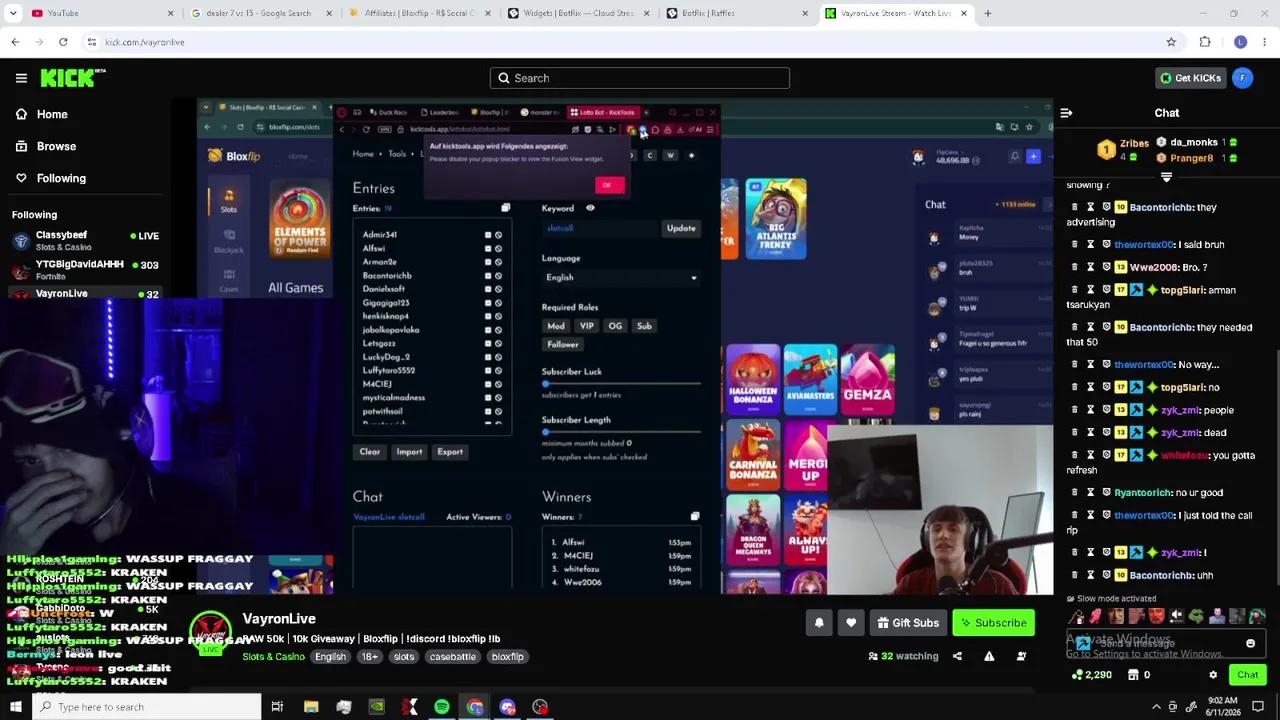The height and width of the screenshot is (720, 1280).
Task: Click username Ryantoorich in chat
Action: (x=1143, y=493)
